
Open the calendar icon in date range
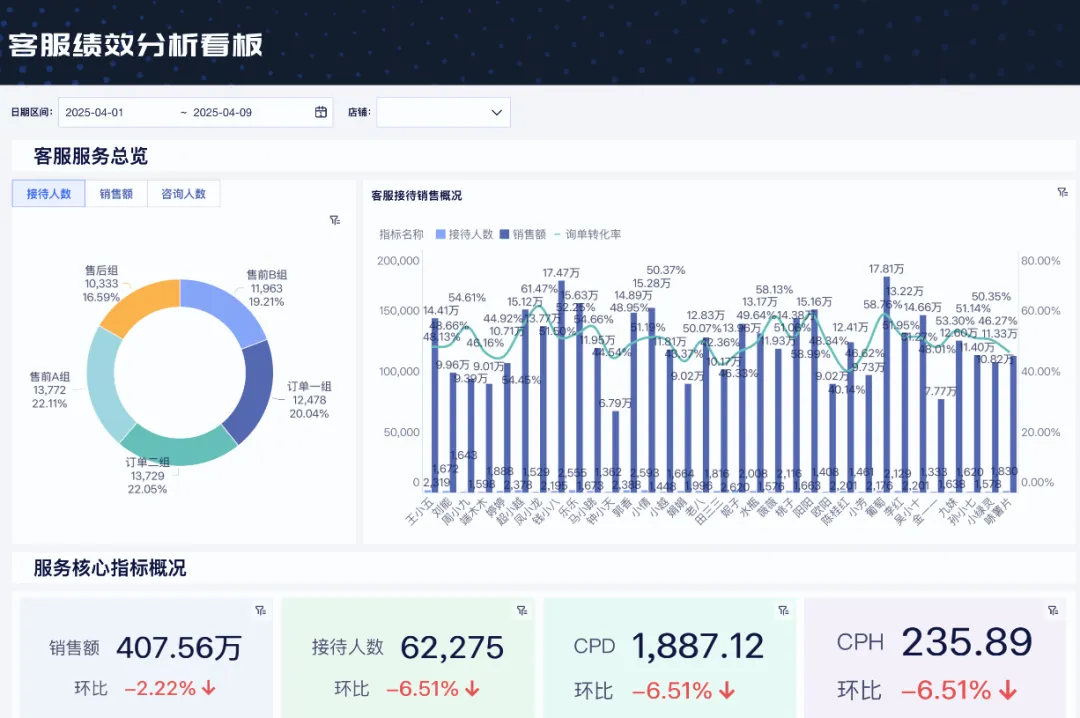pos(321,112)
